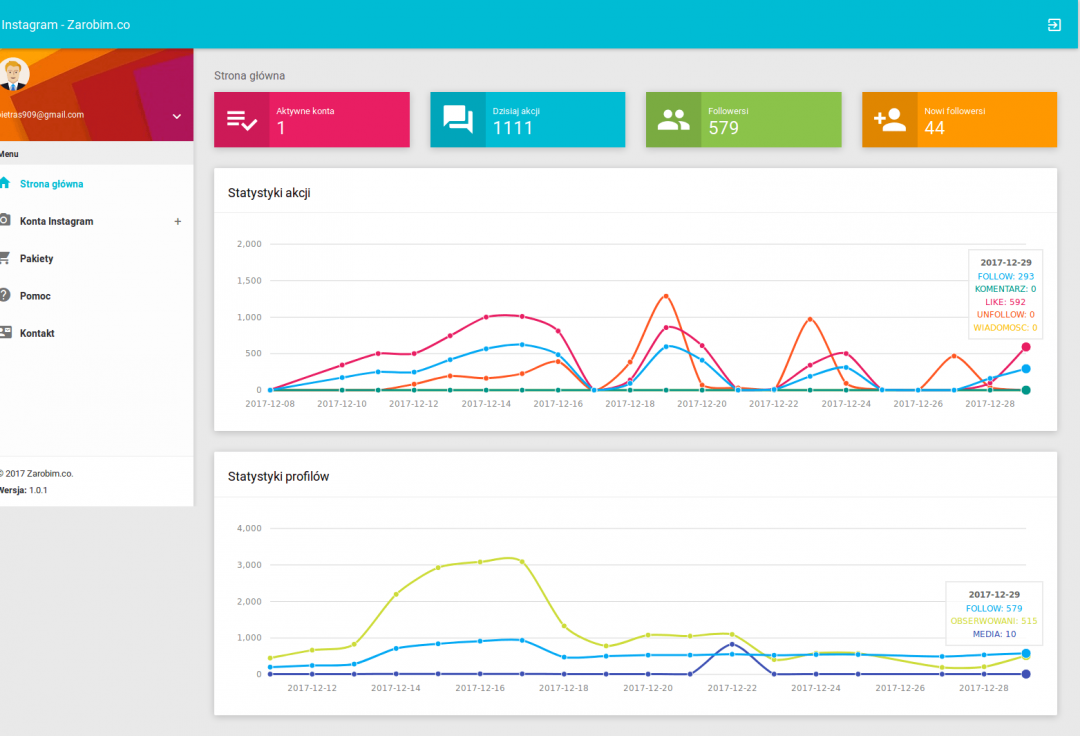Open the Pomoc help page
1080x736 pixels.
point(35,296)
